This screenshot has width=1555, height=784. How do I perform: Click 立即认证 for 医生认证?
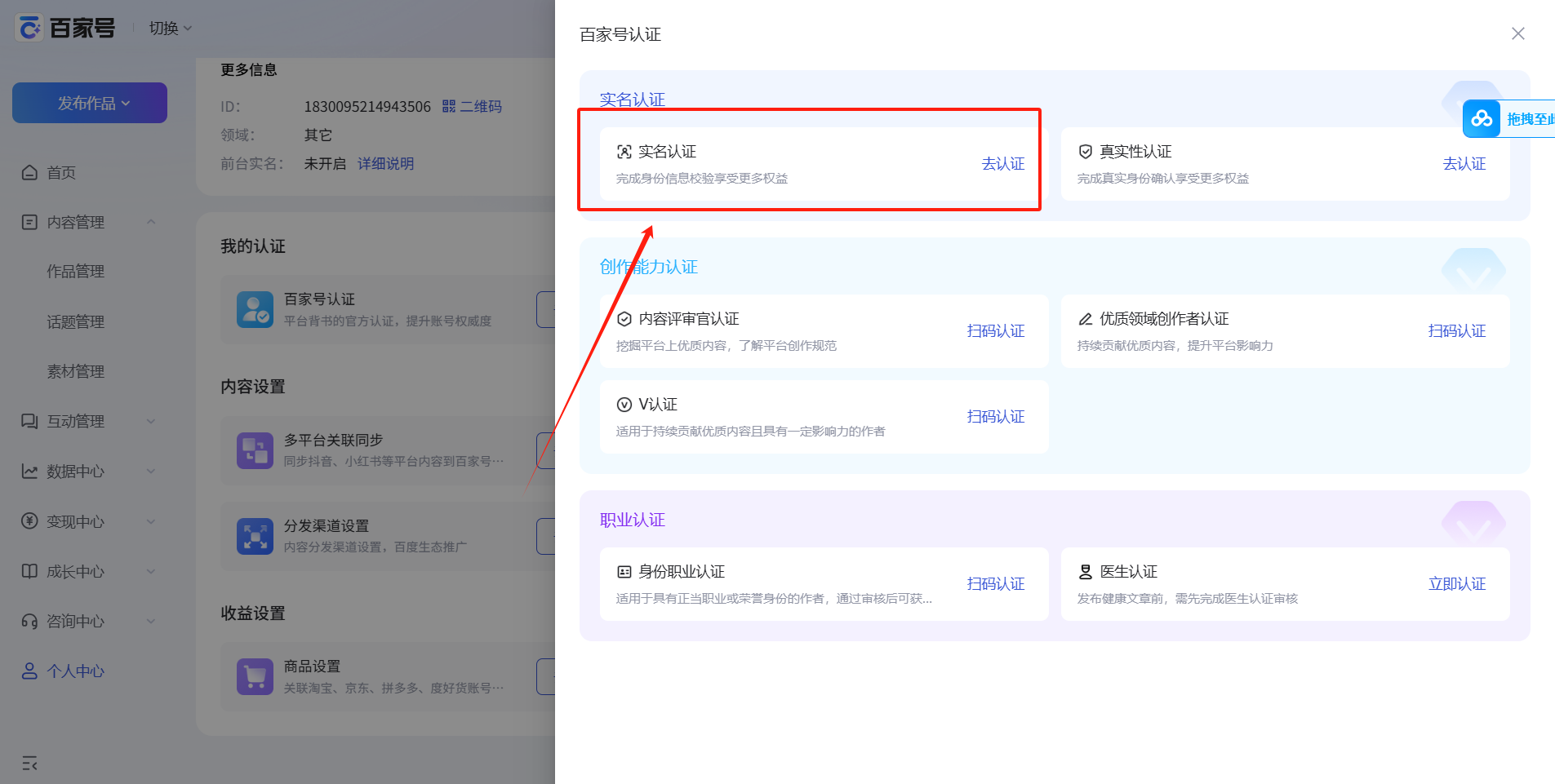click(x=1457, y=584)
